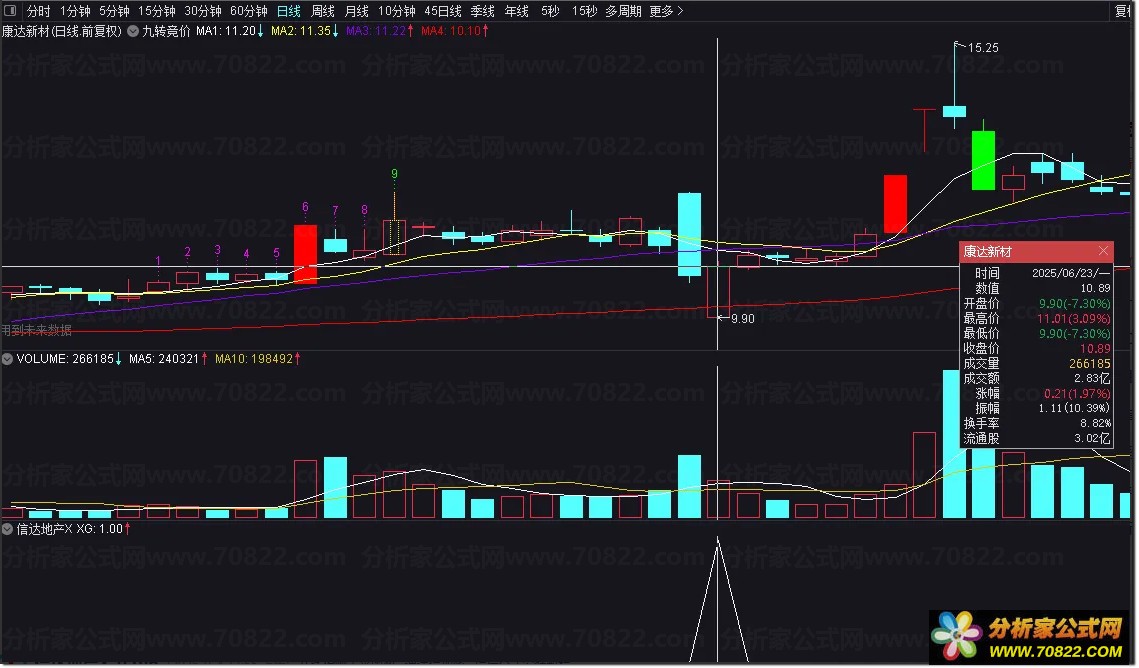Image resolution: width=1139 pixels, height=668 pixels.
Task: Select the 月线 monthly period tab
Action: tap(357, 11)
